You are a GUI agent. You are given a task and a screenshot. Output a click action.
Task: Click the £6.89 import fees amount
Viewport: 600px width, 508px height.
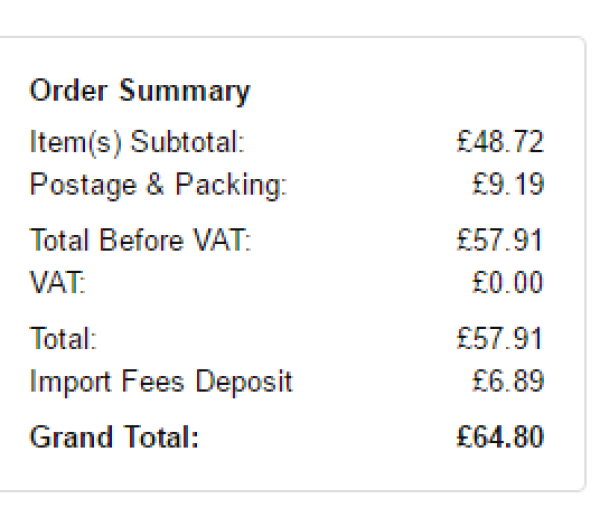point(508,381)
